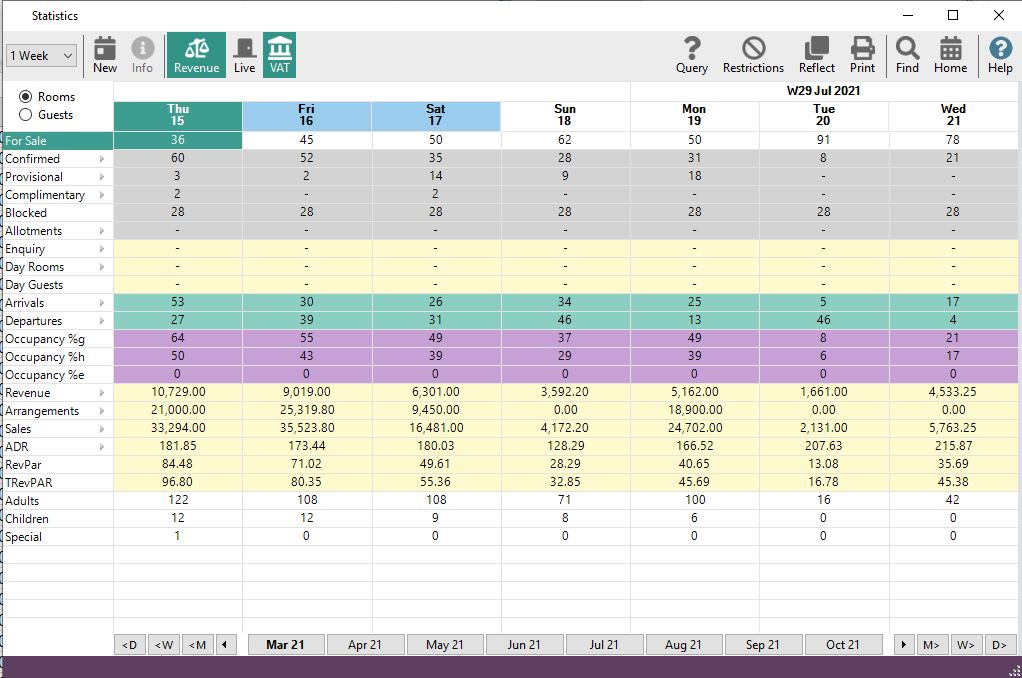Switch to Live statistics view
The image size is (1022, 678).
tap(243, 54)
